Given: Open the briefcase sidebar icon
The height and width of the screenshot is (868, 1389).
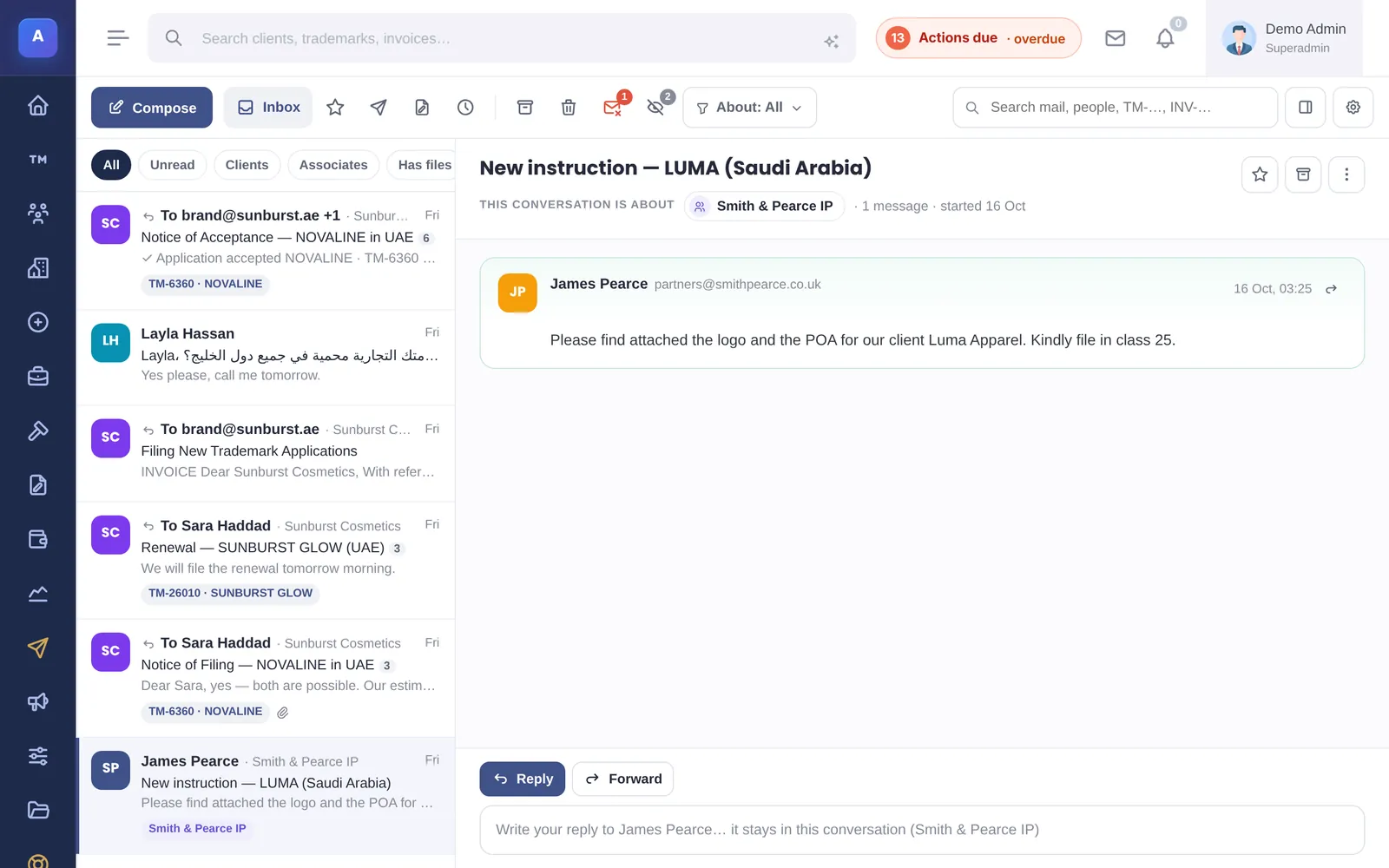Looking at the screenshot, I should tap(37, 376).
